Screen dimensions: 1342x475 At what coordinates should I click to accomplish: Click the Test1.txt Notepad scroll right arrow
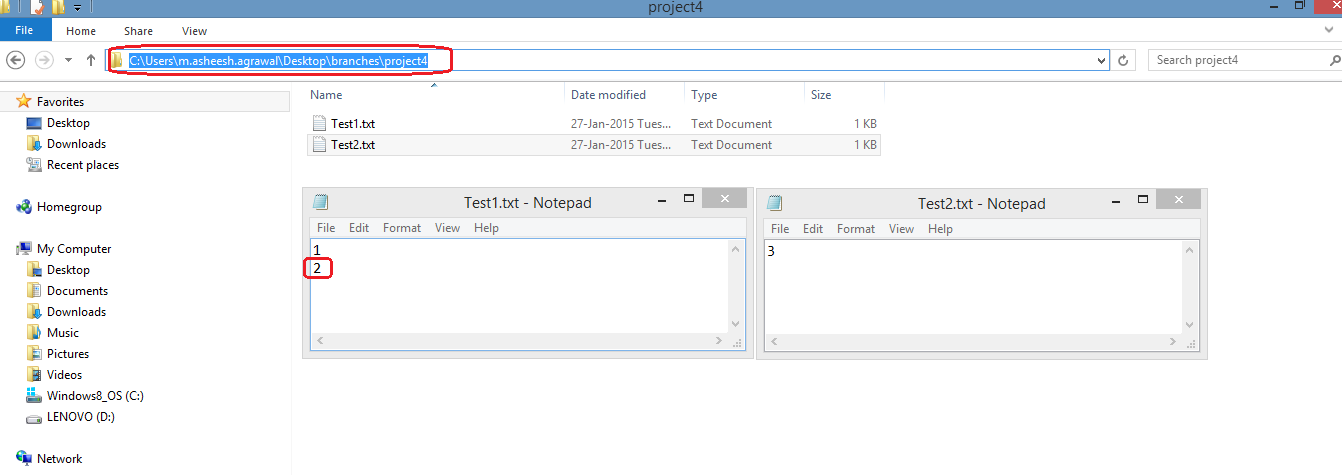point(719,341)
